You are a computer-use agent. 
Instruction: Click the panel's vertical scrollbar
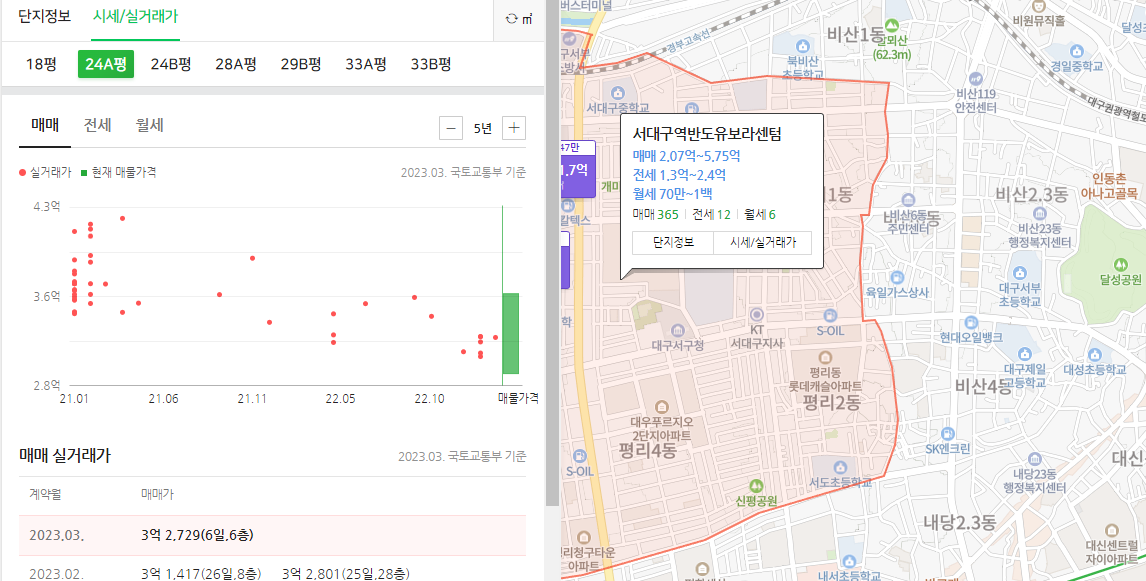click(x=553, y=252)
